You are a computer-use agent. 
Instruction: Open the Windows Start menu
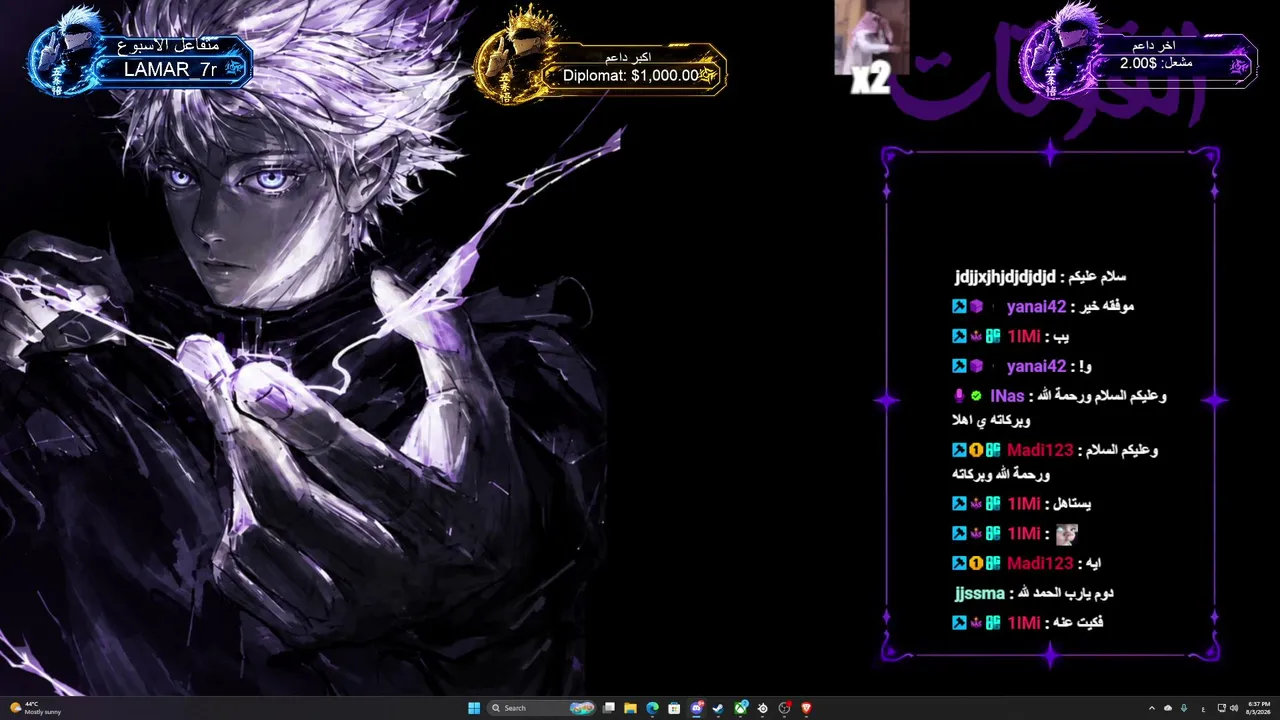pos(474,708)
